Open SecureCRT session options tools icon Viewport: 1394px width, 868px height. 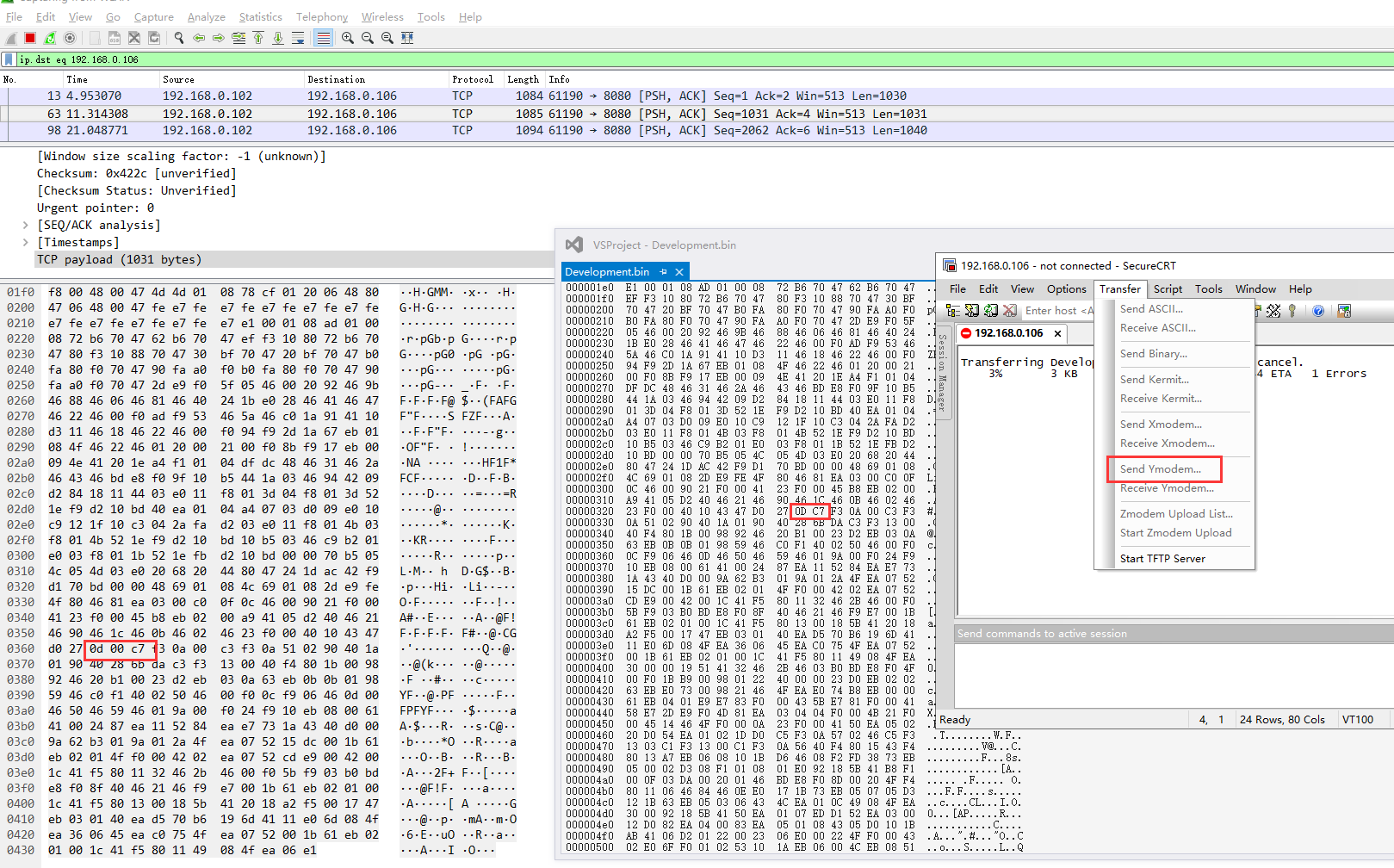(1273, 311)
